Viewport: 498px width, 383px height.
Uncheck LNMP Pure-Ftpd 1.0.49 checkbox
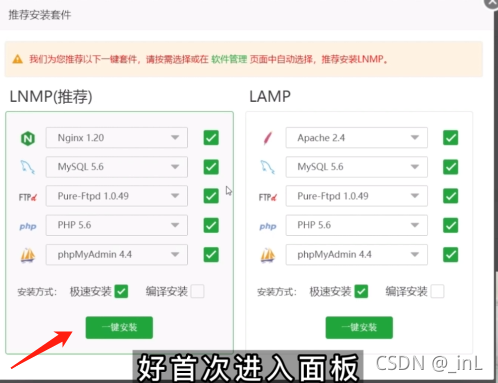211,196
